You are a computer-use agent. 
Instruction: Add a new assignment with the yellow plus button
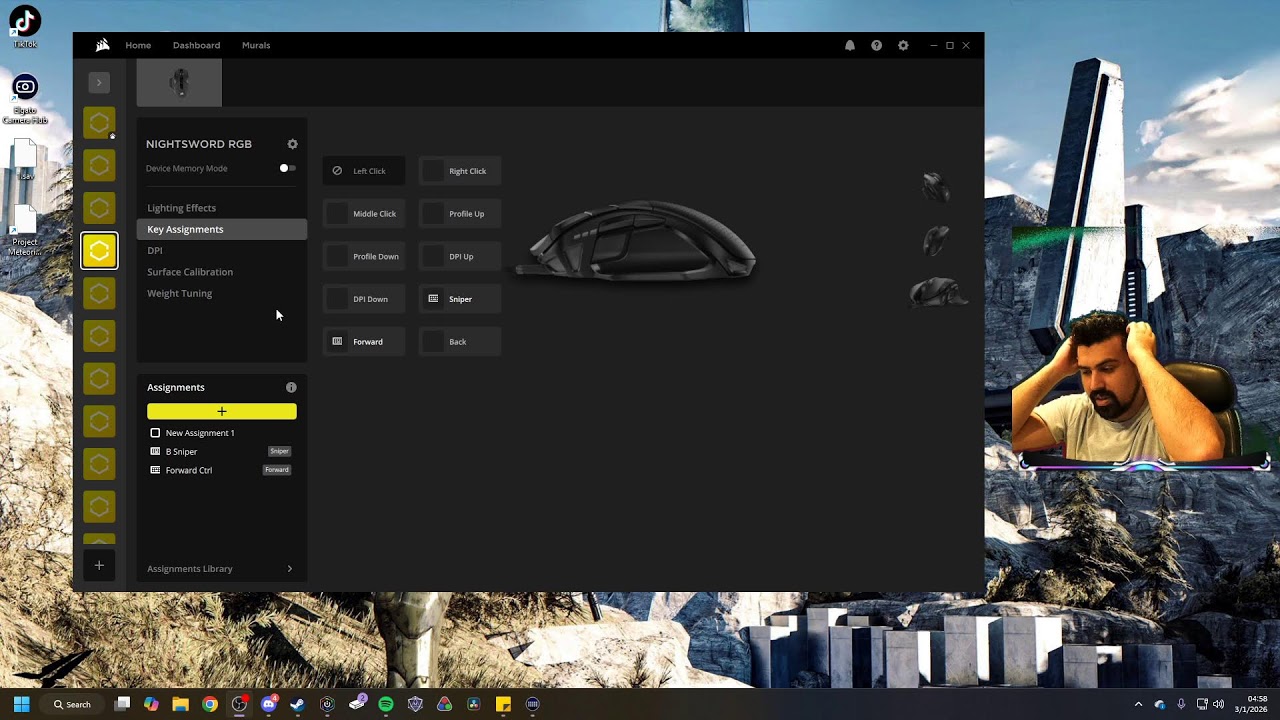pyautogui.click(x=222, y=411)
